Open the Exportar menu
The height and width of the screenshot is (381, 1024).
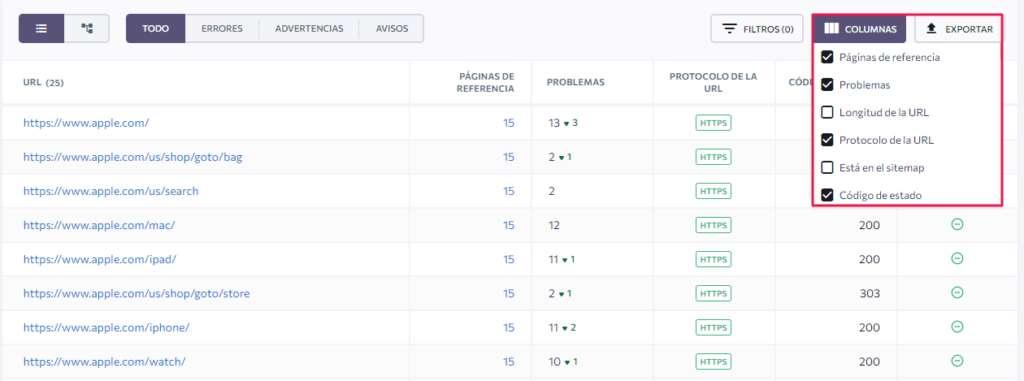(957, 29)
